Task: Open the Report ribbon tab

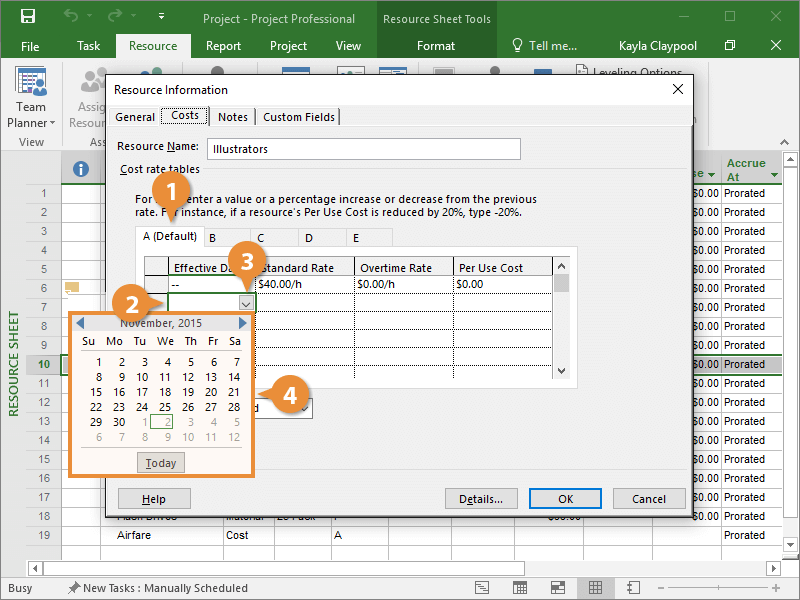Action: (x=223, y=45)
